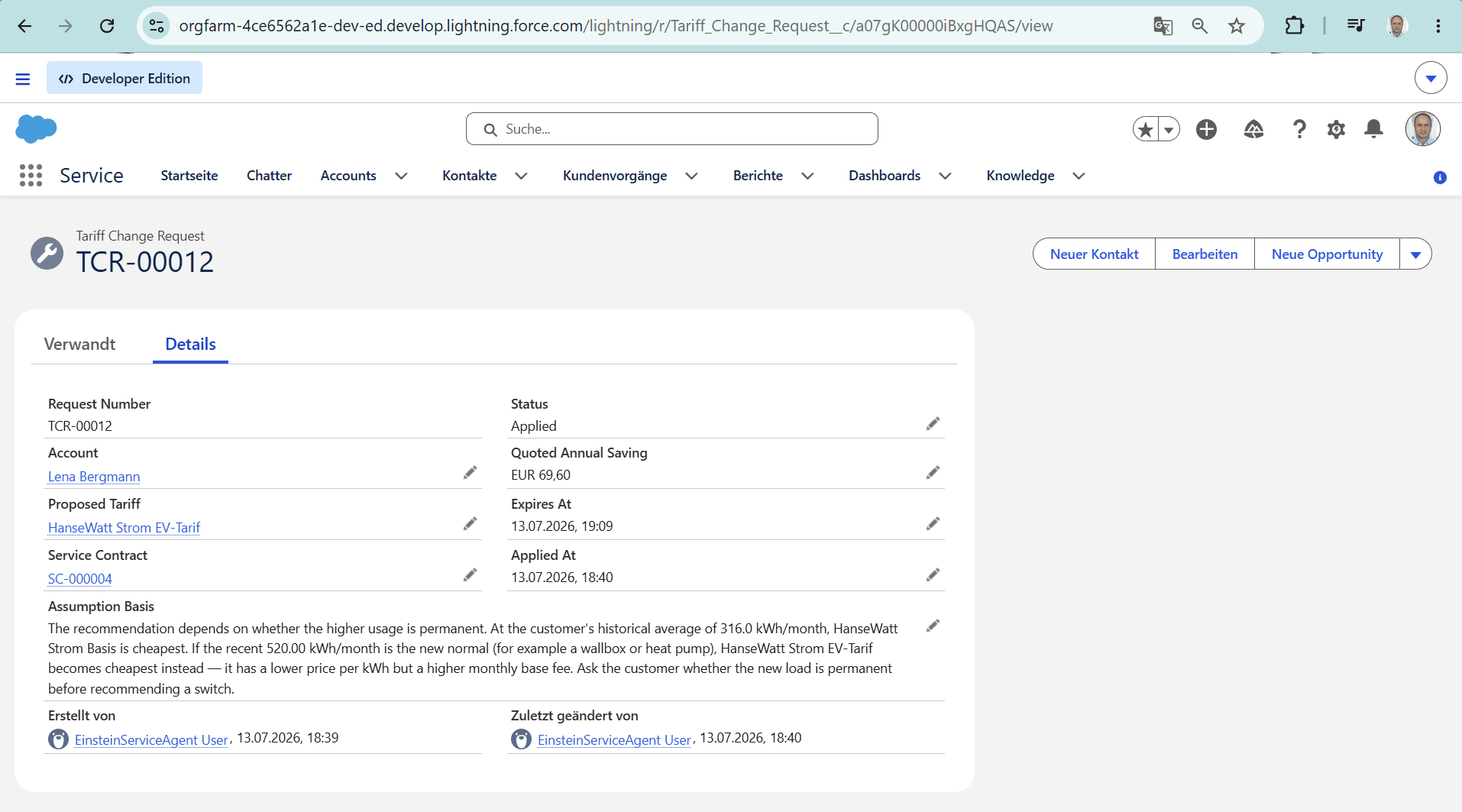1462x812 pixels.
Task: Click the Neuer Kontakt button
Action: (x=1094, y=254)
